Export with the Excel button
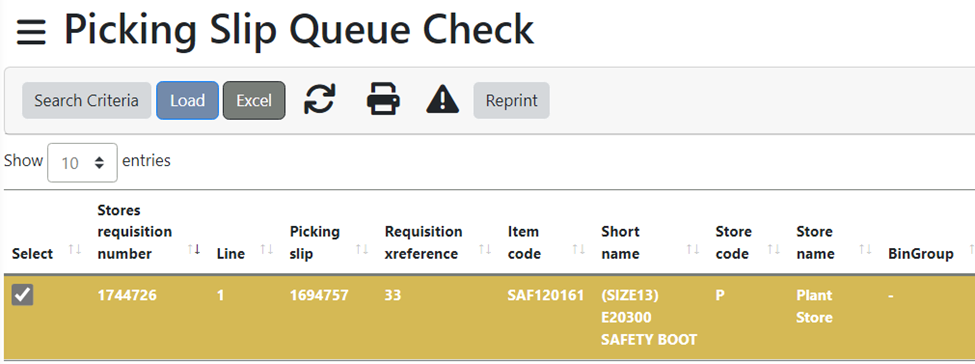 coord(254,100)
